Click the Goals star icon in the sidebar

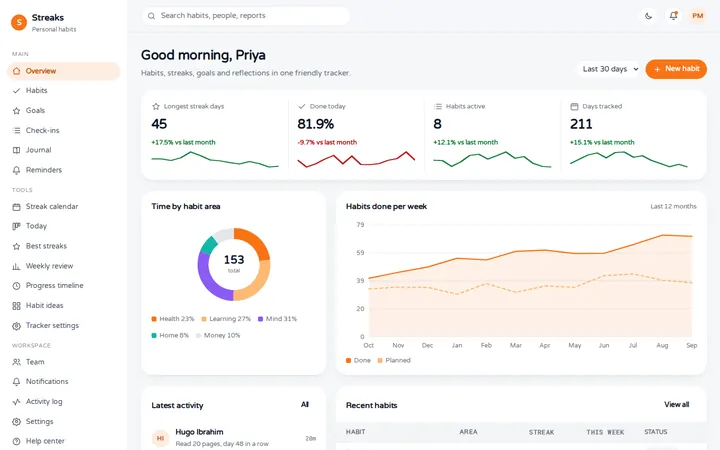click(17, 111)
